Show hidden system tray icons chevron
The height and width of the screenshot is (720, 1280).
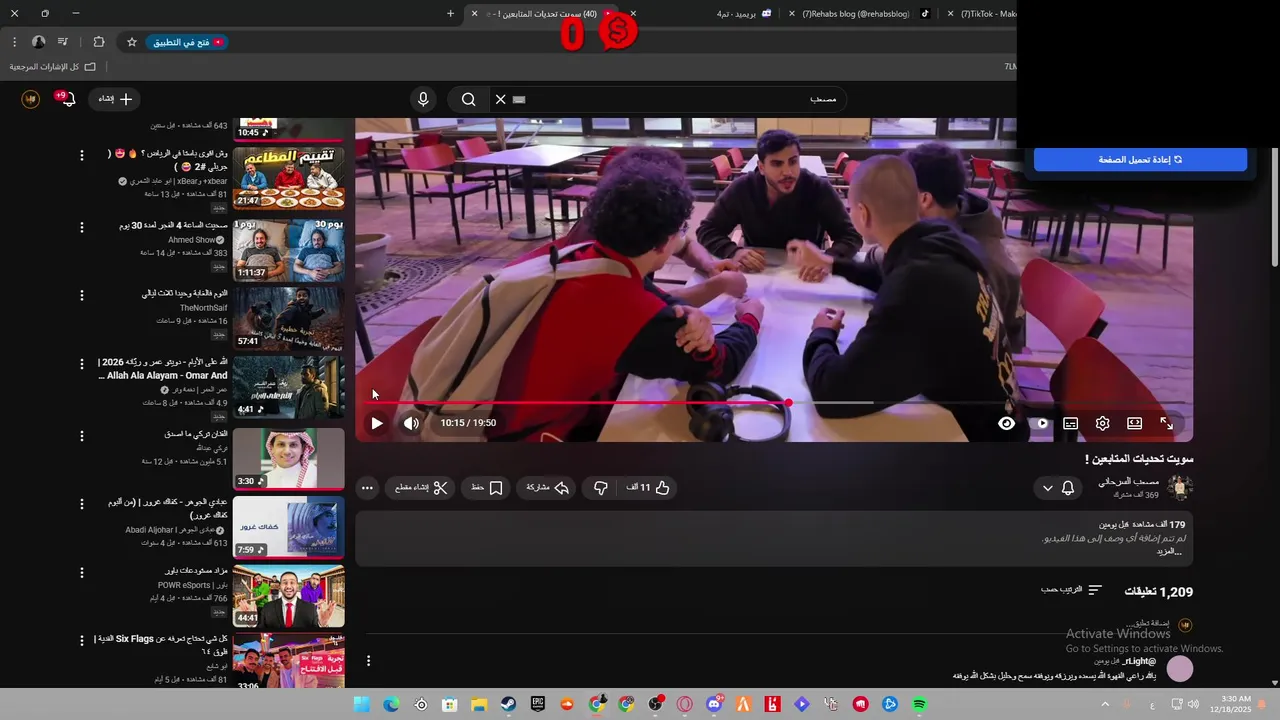tap(1105, 704)
